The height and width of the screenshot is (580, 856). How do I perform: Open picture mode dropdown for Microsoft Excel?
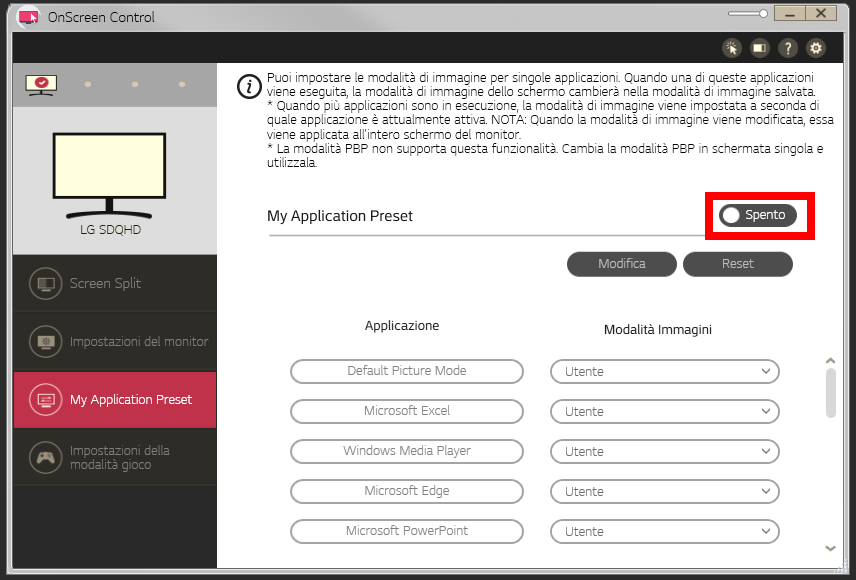664,411
